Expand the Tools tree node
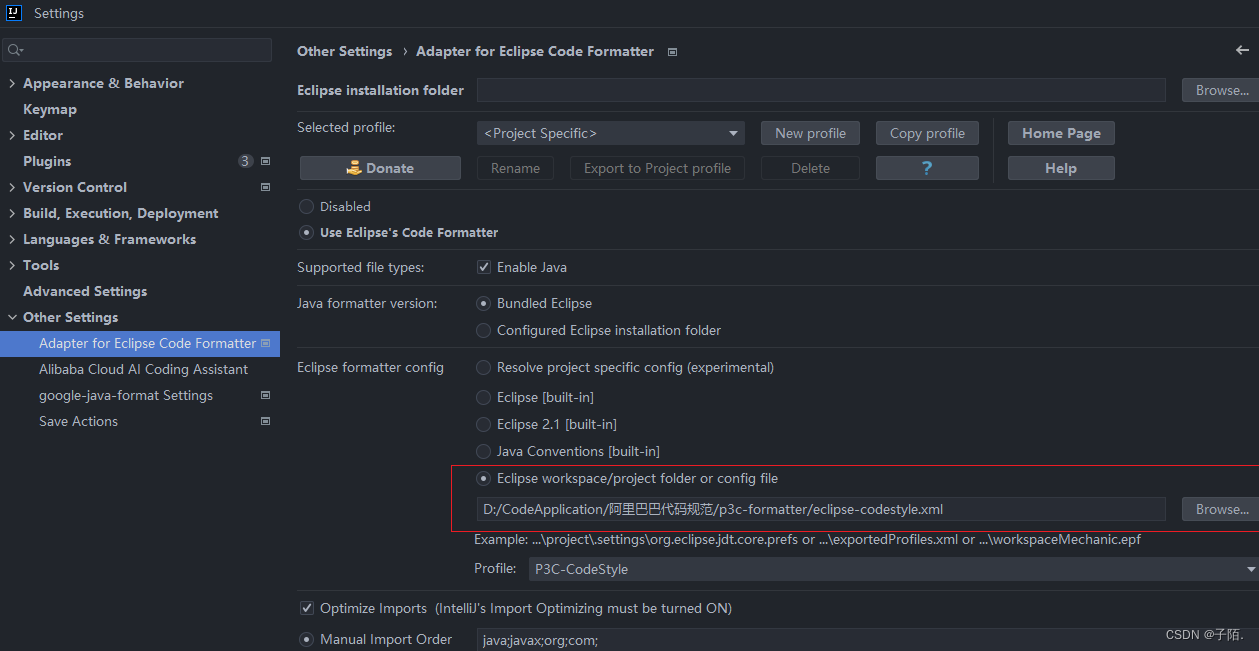Screen dimensions: 1259x651 coord(11,265)
